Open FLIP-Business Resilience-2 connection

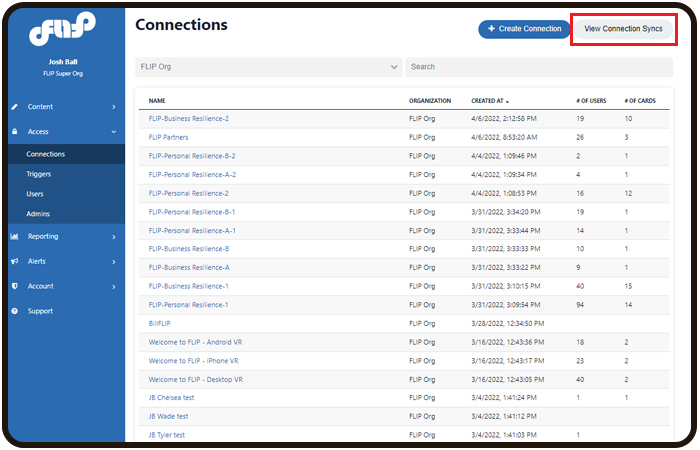[188, 119]
